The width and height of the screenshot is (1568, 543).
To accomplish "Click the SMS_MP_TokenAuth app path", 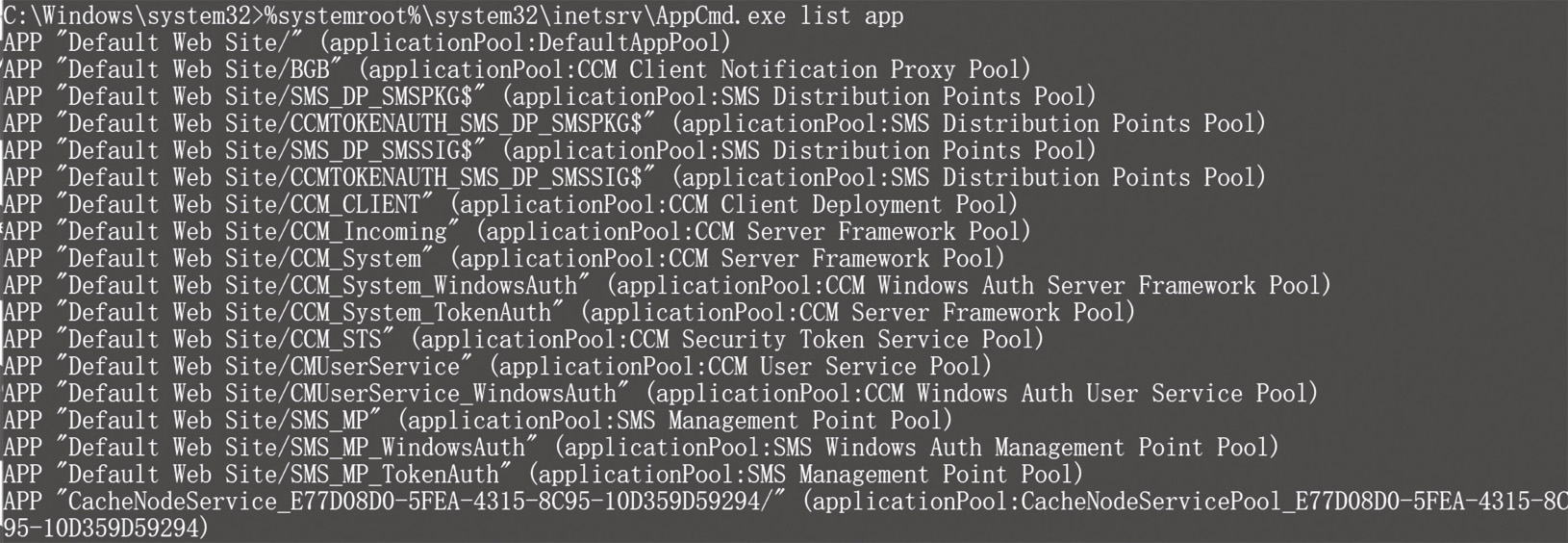I will pyautogui.click(x=393, y=474).
